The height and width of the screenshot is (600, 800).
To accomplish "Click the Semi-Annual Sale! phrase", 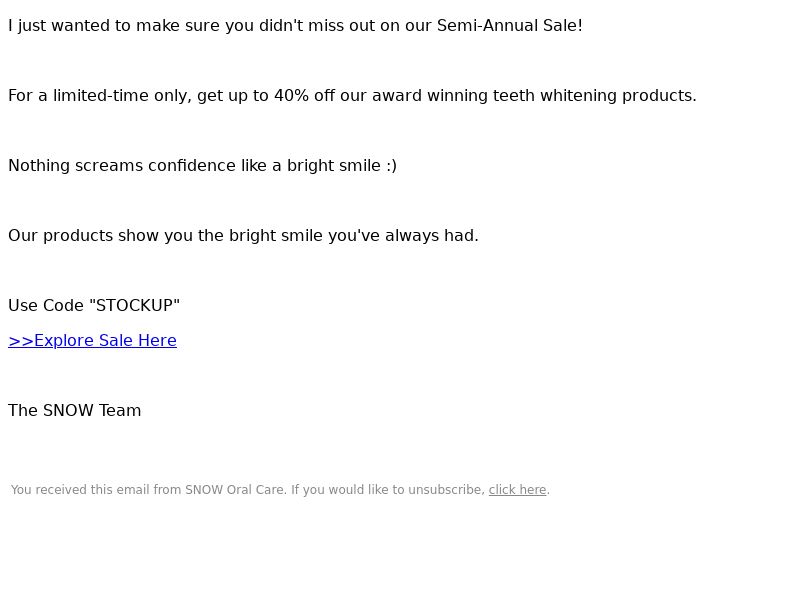I will (x=510, y=26).
